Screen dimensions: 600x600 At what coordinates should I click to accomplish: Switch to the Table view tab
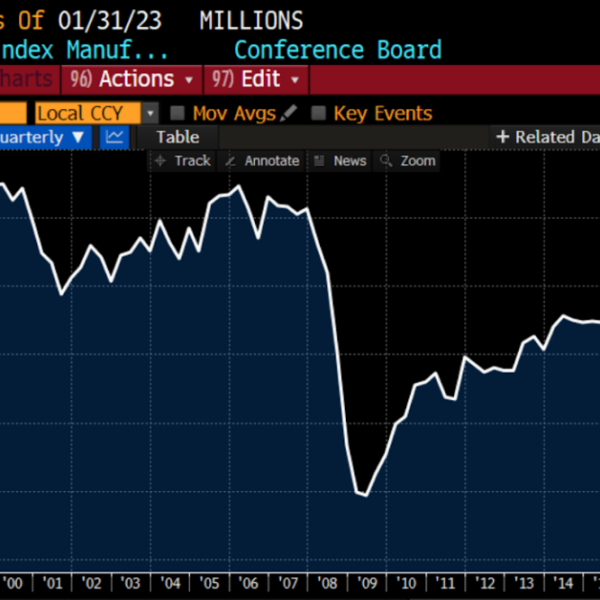coord(177,137)
